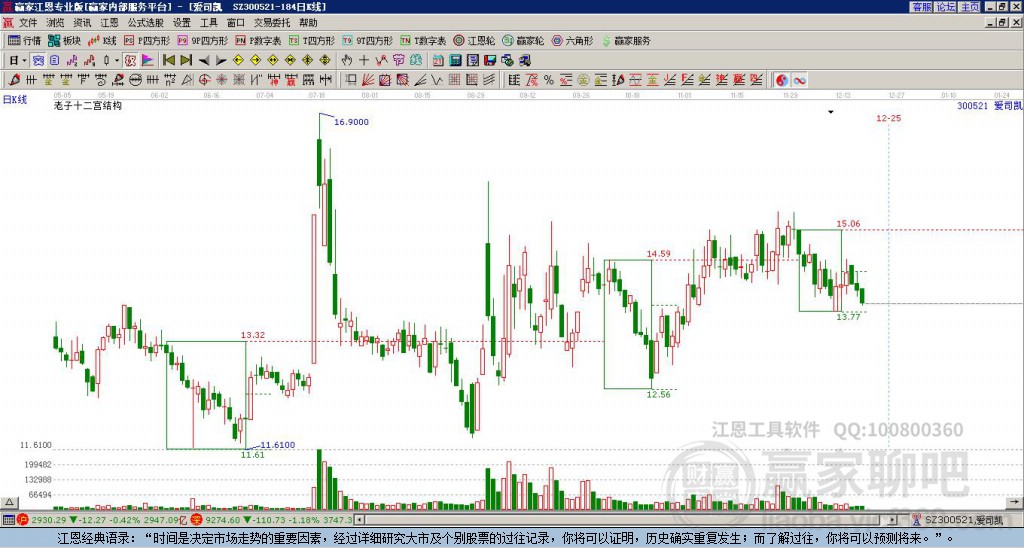Click the 客服 customer service button
This screenshot has height=548, width=1024.
pyautogui.click(x=921, y=7)
